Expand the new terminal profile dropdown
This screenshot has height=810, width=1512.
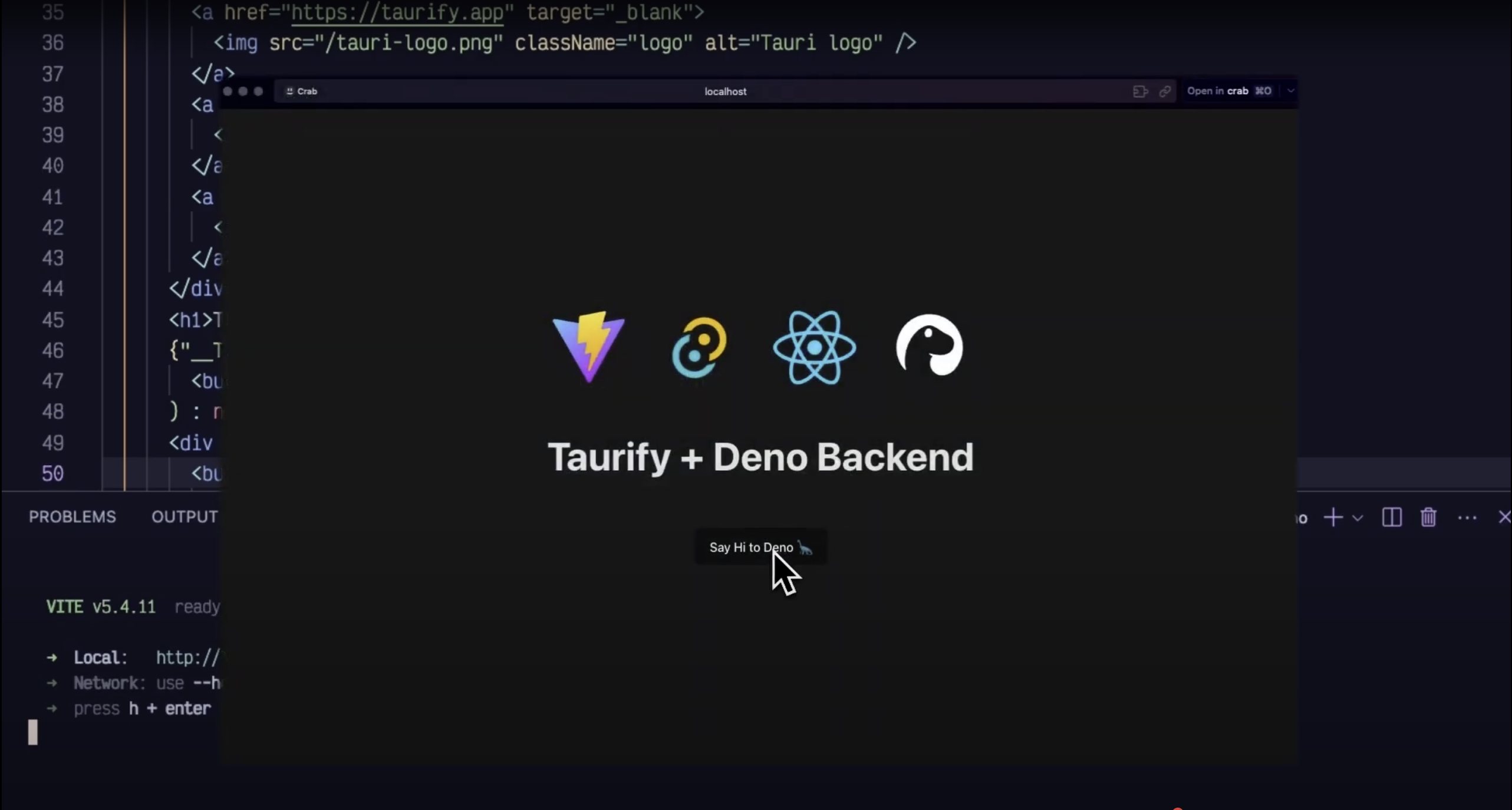coord(1358,518)
